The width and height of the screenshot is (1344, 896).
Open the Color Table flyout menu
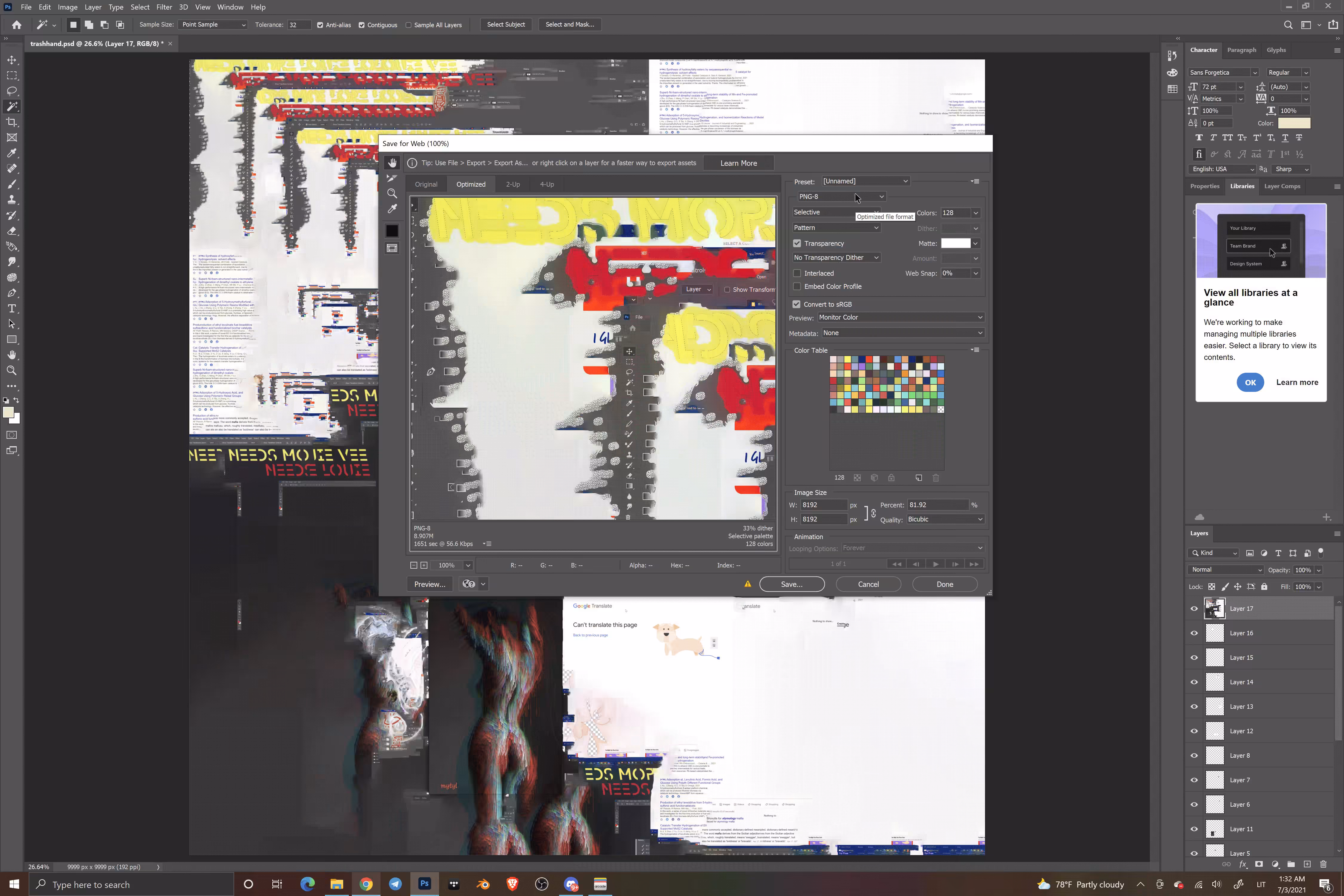coord(975,350)
